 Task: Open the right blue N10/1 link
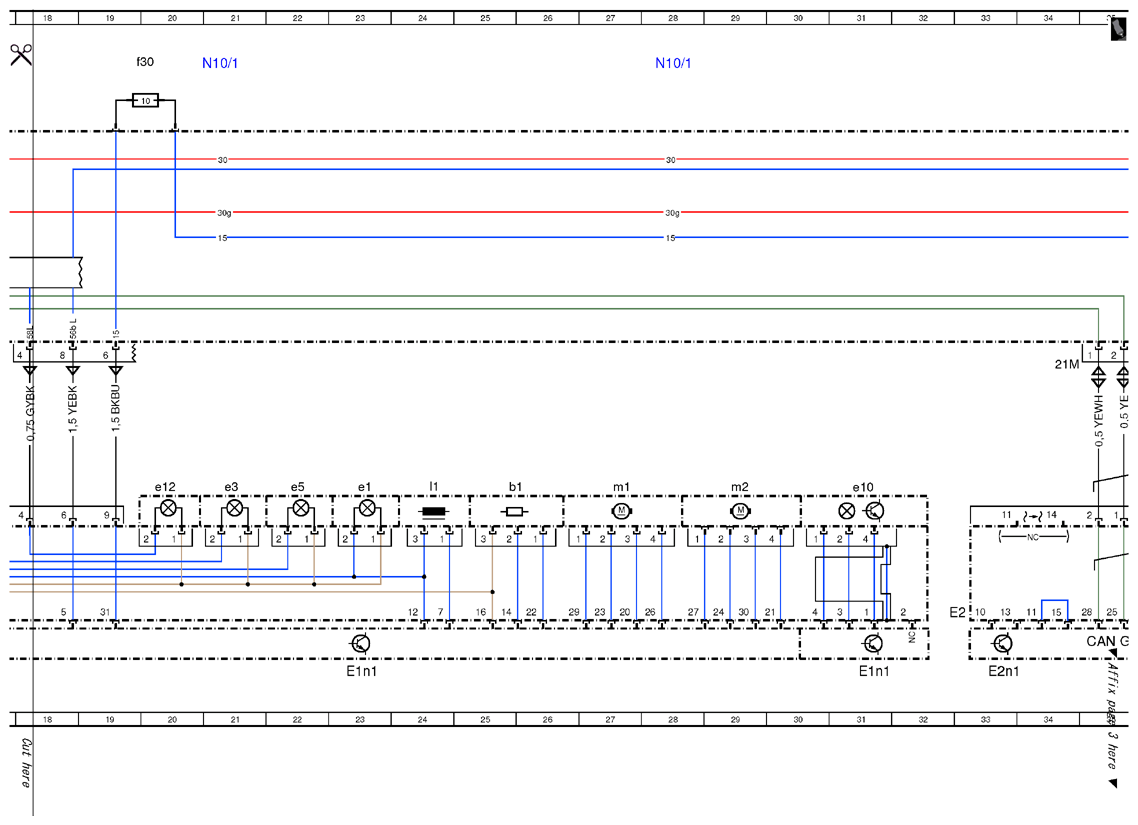pyautogui.click(x=673, y=63)
